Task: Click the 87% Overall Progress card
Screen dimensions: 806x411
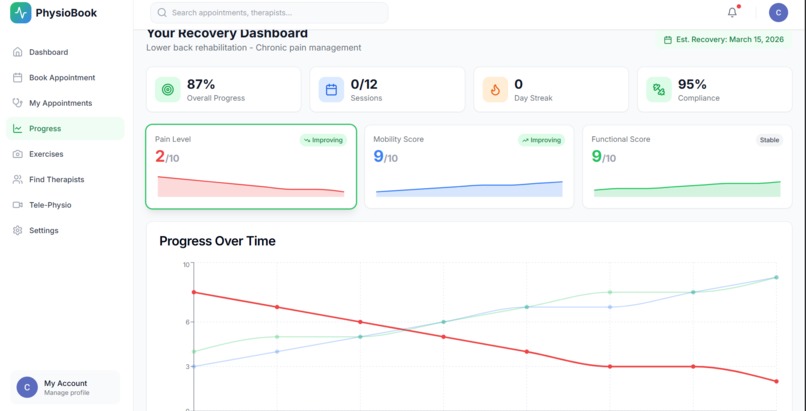Action: [x=224, y=89]
